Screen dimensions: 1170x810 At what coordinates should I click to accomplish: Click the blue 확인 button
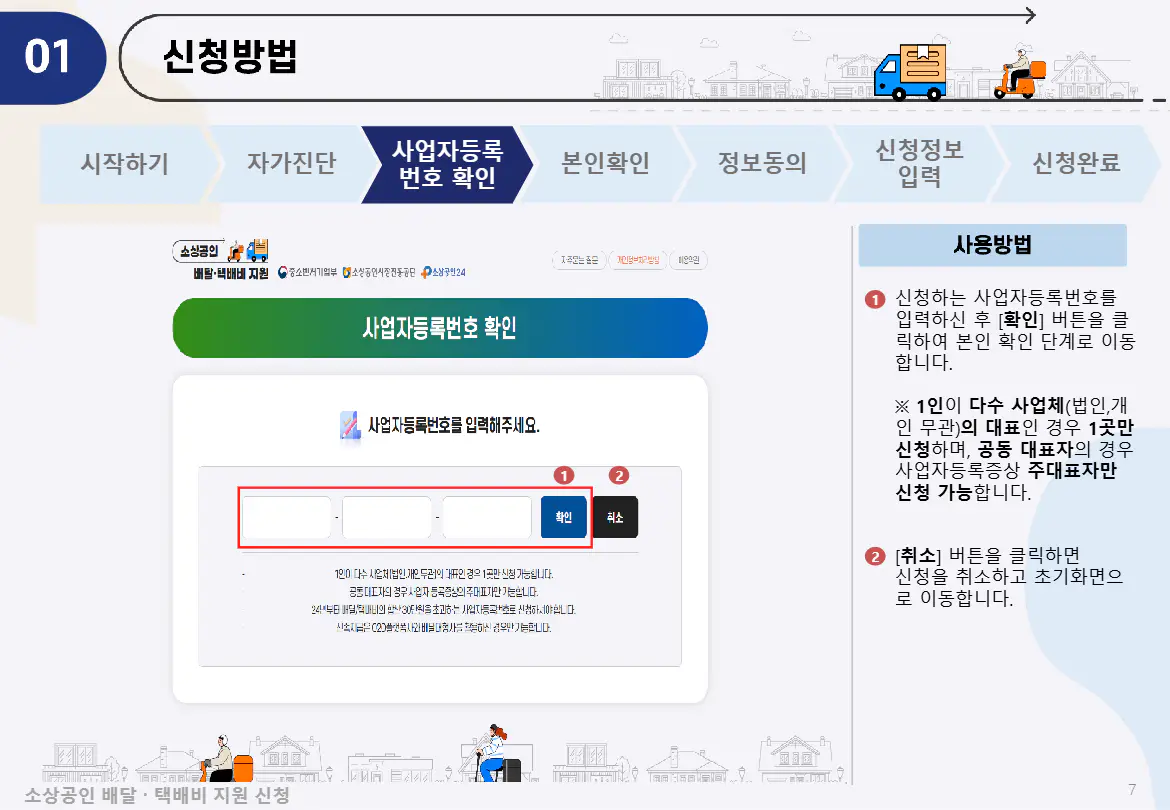pos(563,517)
